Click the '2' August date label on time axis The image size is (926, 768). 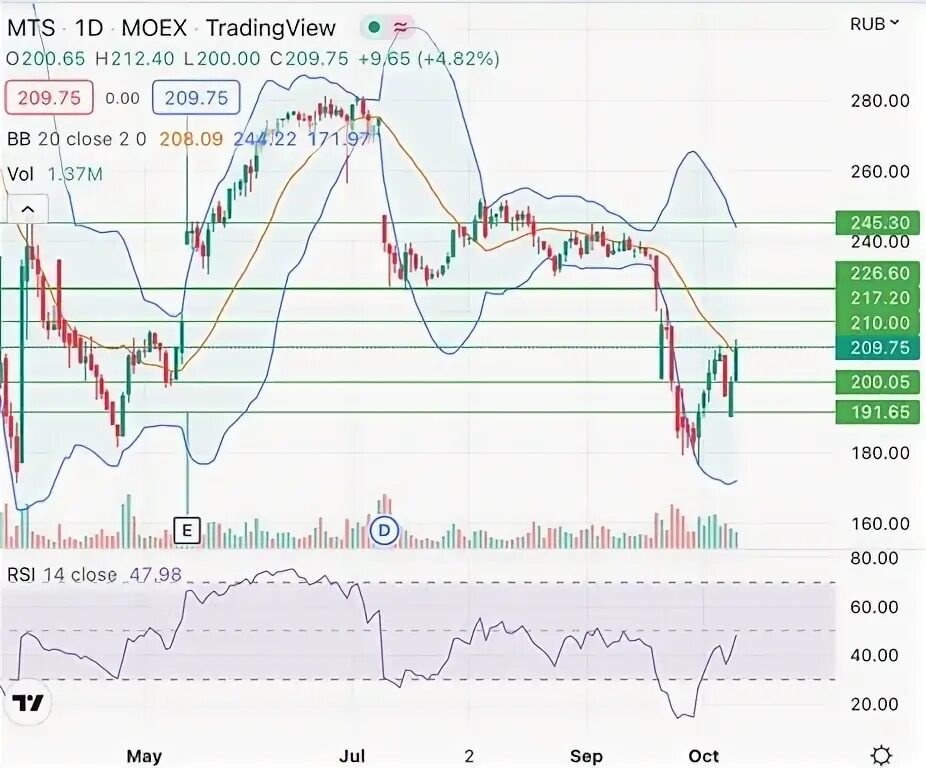tap(469, 756)
